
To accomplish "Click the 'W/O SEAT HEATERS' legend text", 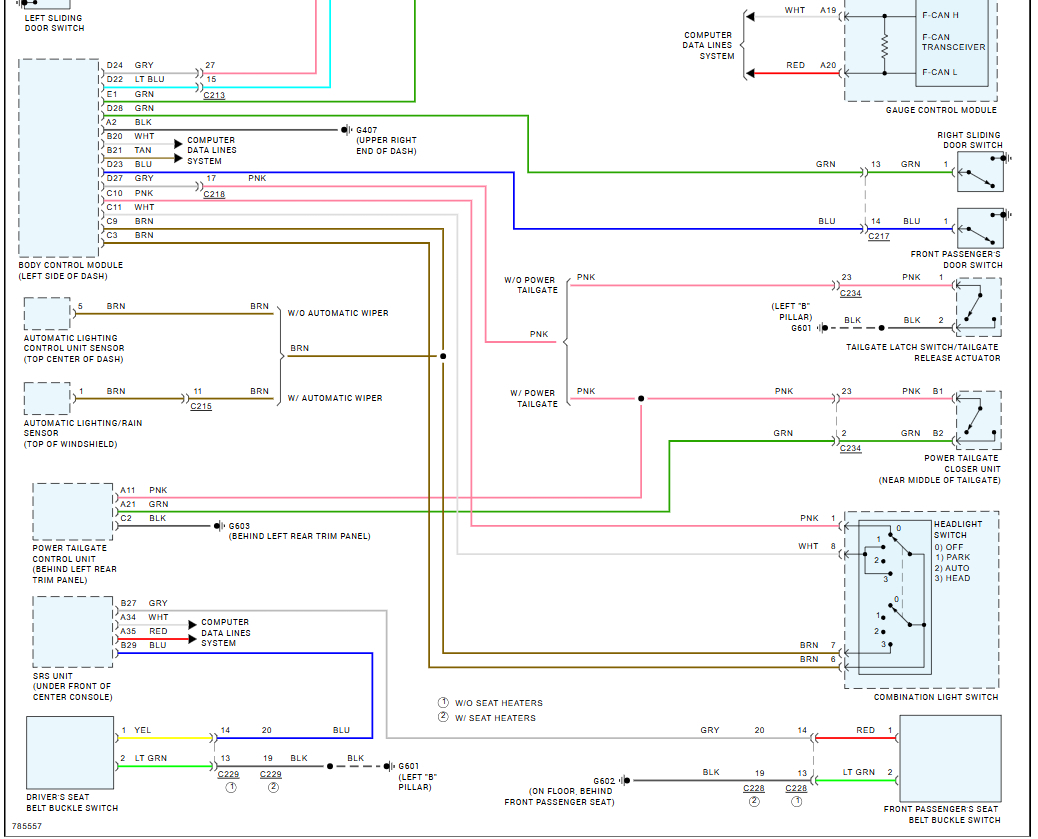I will (498, 703).
